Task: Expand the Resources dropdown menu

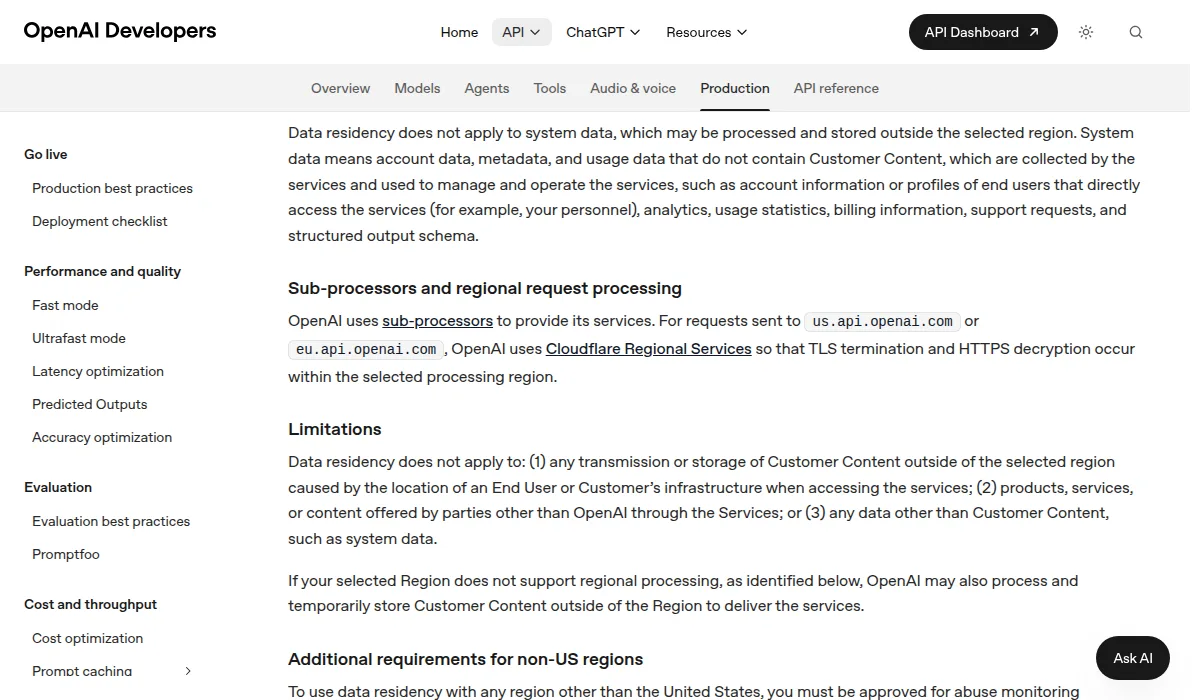Action: 707,32
